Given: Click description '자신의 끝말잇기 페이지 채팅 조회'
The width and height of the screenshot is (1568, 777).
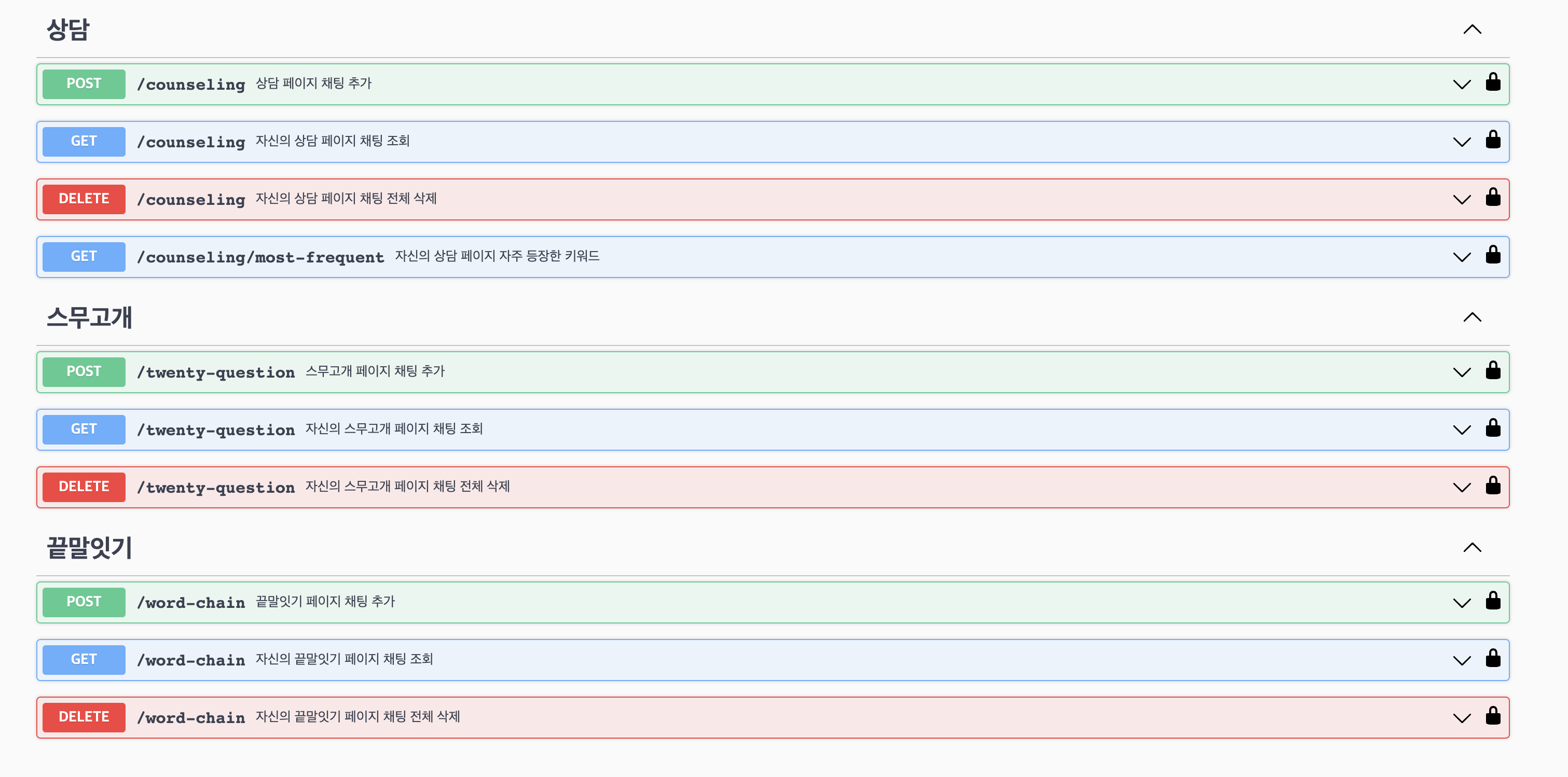Looking at the screenshot, I should (x=344, y=659).
